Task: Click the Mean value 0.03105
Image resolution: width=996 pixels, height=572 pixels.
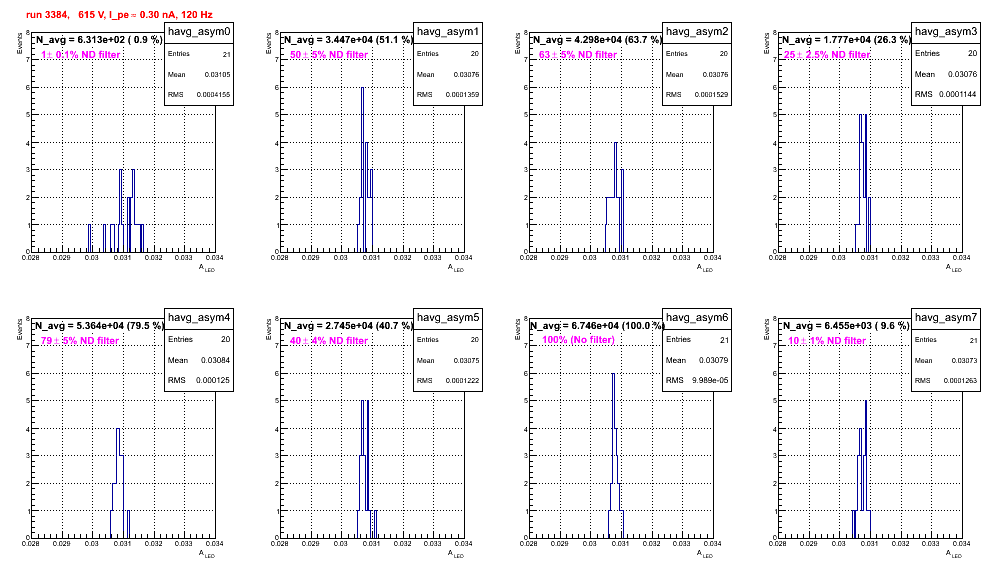Action: coord(217,74)
